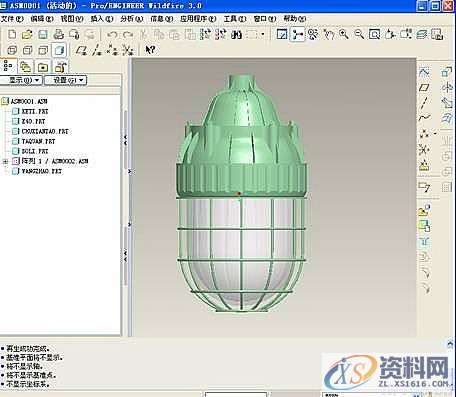Open the 文件(F) menu
Viewport: 456px width, 397px height.
pyautogui.click(x=12, y=19)
